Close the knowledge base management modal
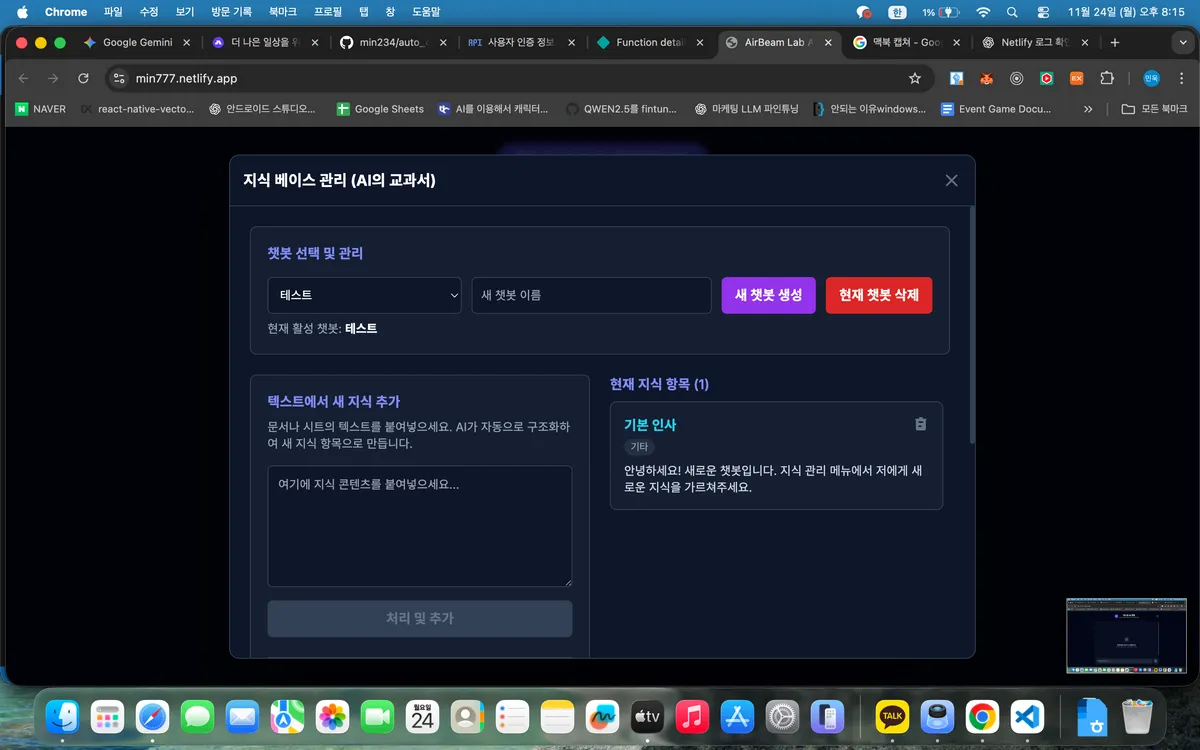This screenshot has width=1200, height=750. click(x=951, y=180)
